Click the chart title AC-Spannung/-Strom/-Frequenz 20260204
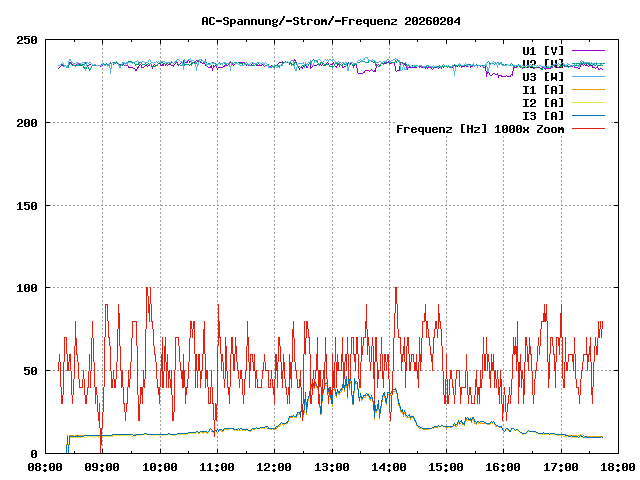Image resolution: width=640 pixels, height=480 pixels. (x=319, y=20)
